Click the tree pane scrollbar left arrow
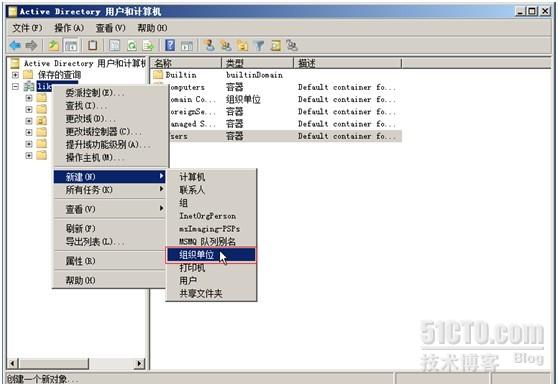This screenshot has width=558, height=386. pos(12,363)
